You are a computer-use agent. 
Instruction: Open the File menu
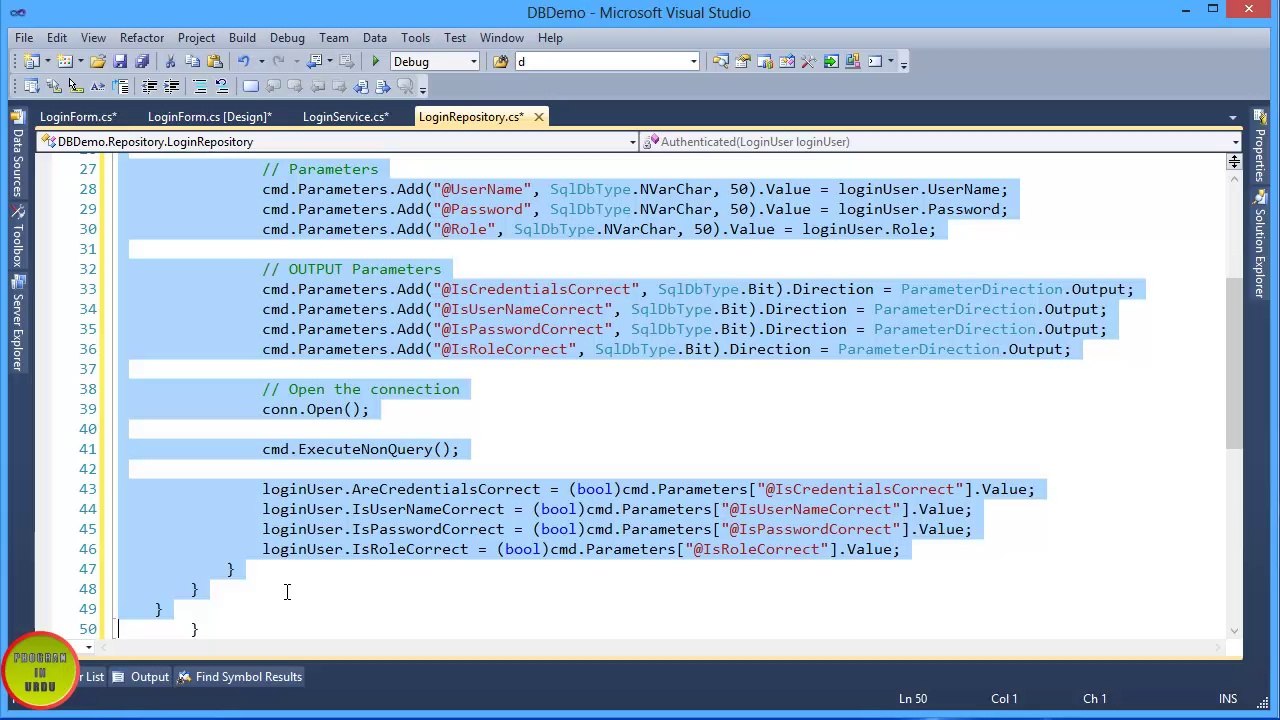coord(24,37)
